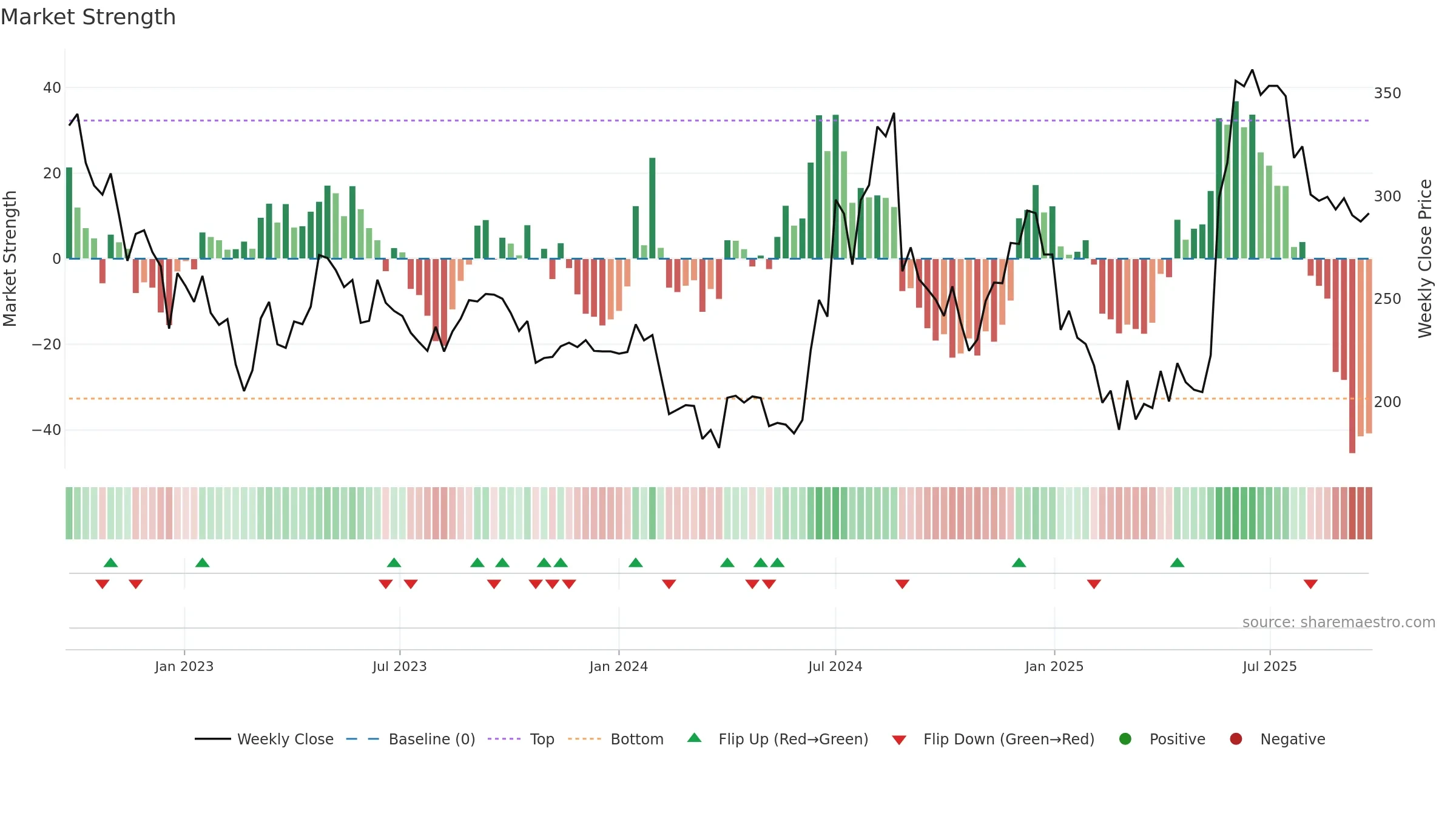Click the last red flip-down marker after Jul 2025
The width and height of the screenshot is (1456, 819).
point(1310,584)
